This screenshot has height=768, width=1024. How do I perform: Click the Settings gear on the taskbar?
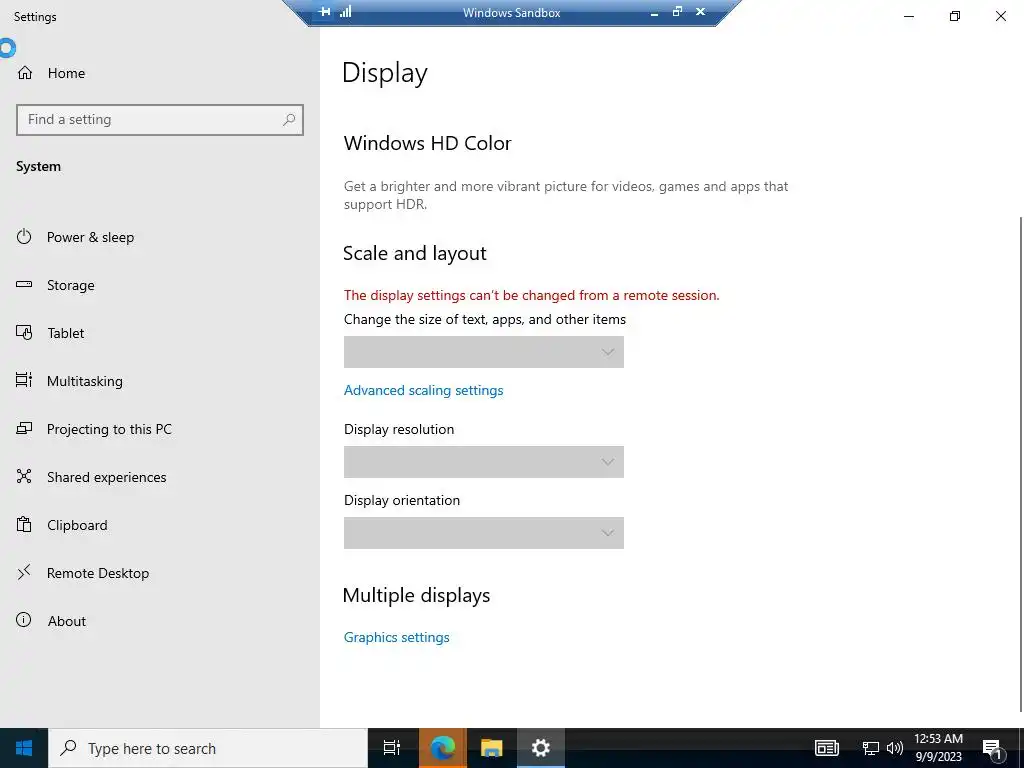click(x=541, y=748)
